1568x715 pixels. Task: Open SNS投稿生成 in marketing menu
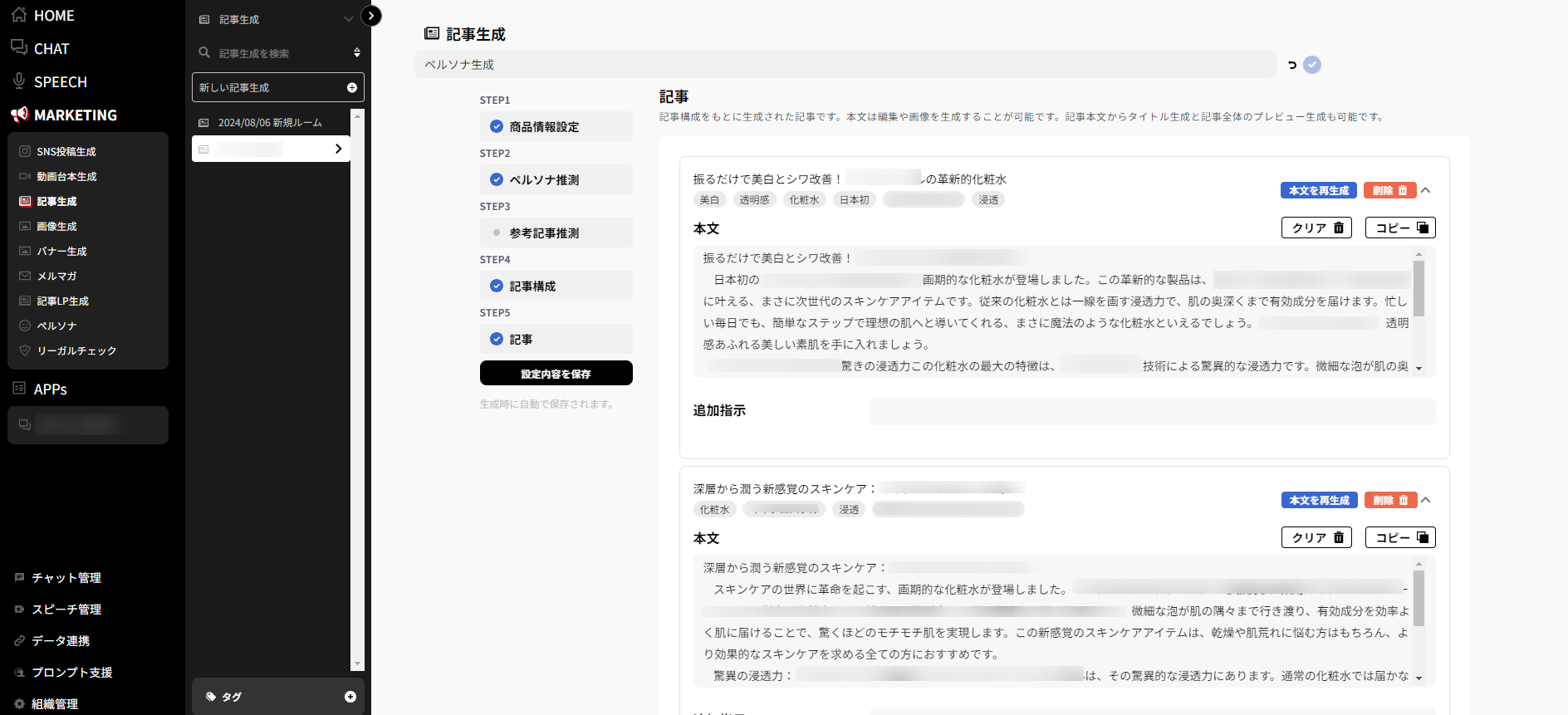click(66, 152)
